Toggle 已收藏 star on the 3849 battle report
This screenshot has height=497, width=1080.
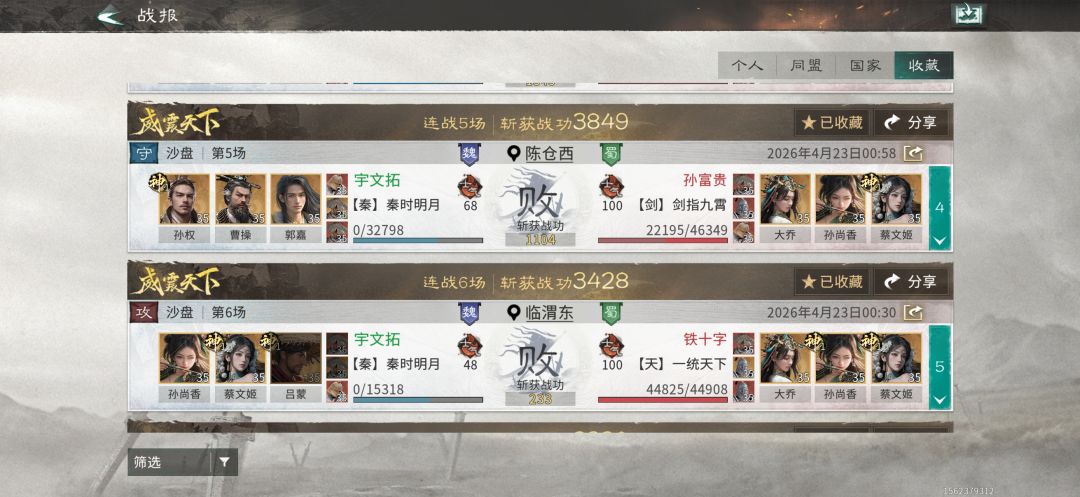point(832,123)
